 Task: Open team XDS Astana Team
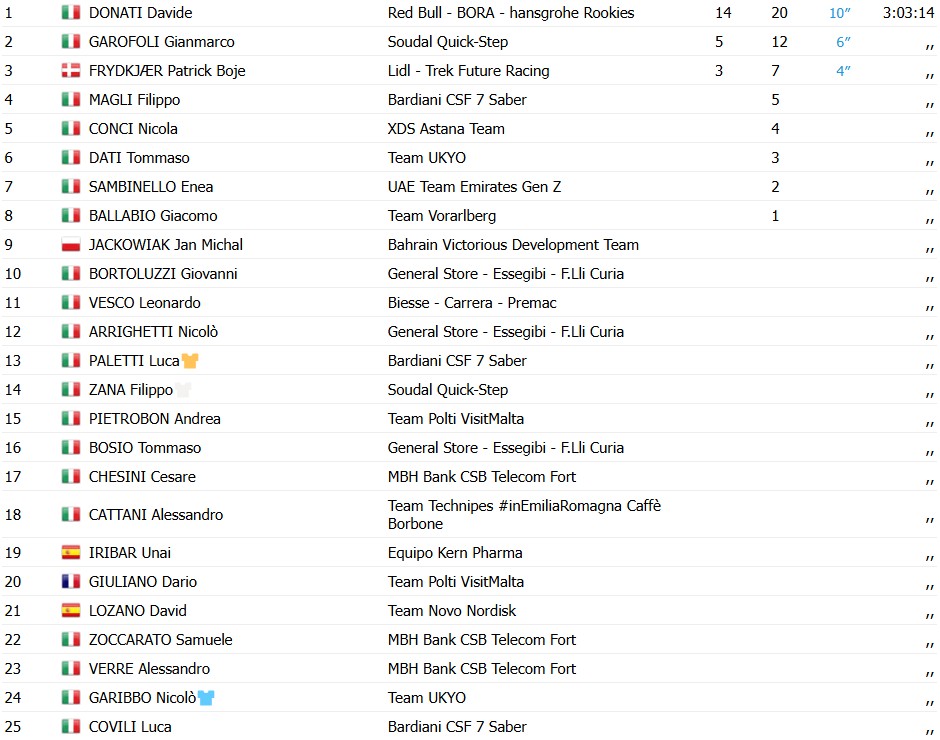[x=446, y=128]
